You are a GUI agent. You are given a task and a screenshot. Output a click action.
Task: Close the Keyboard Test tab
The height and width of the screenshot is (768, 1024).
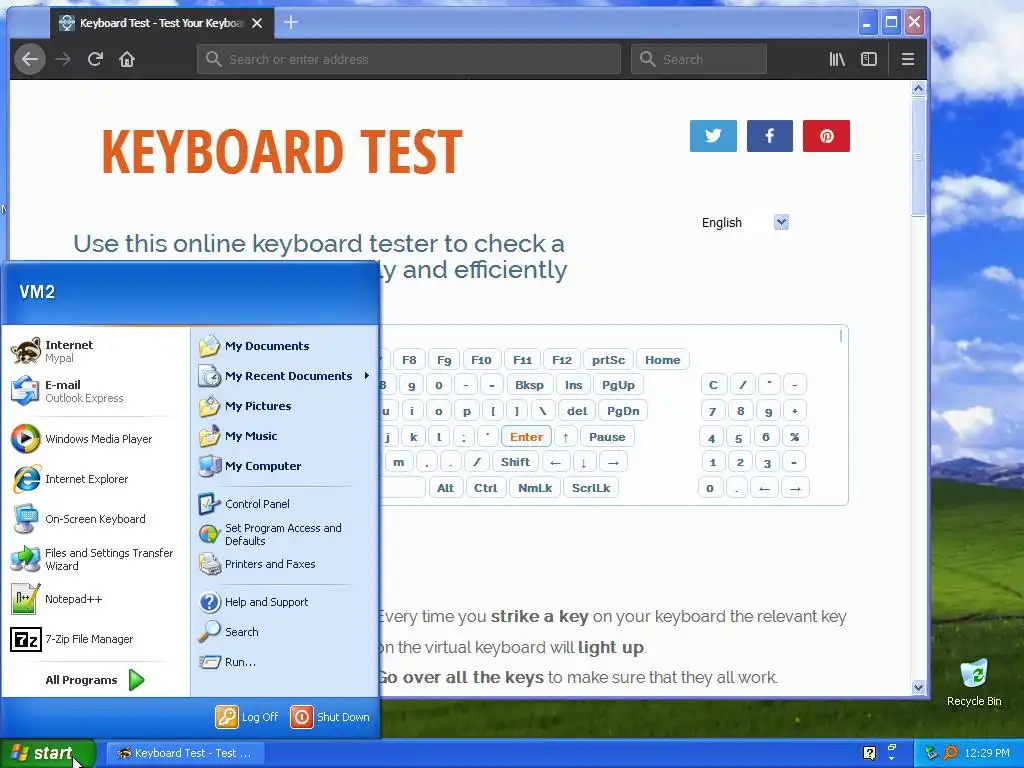click(257, 23)
